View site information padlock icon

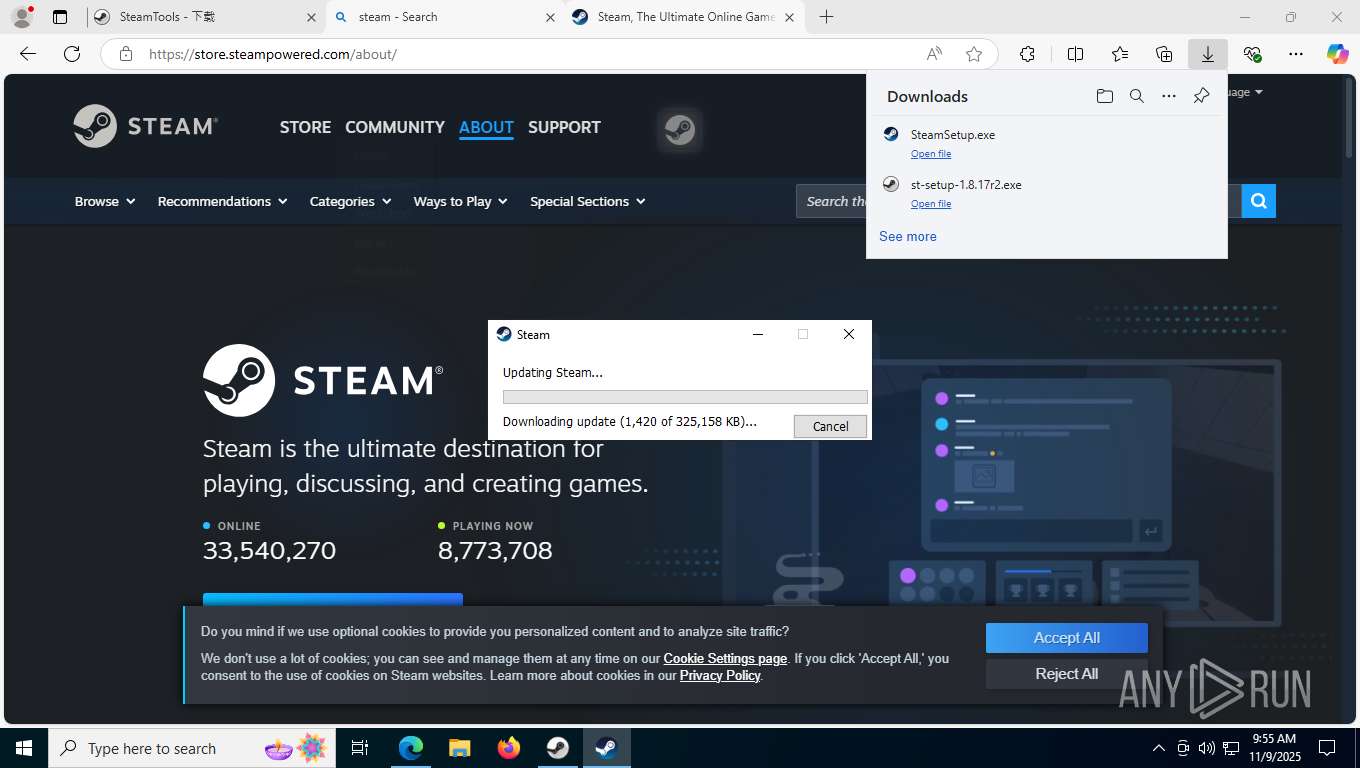tap(126, 54)
